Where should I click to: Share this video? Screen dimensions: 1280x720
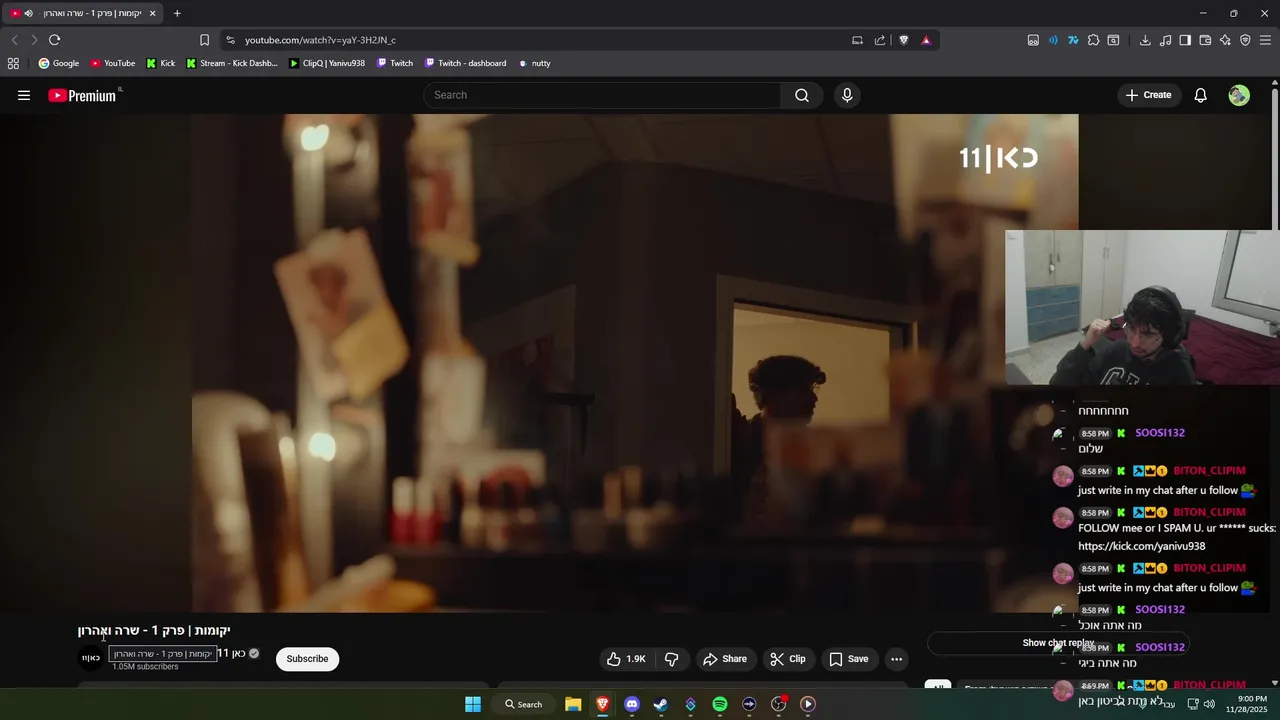pyautogui.click(x=725, y=659)
